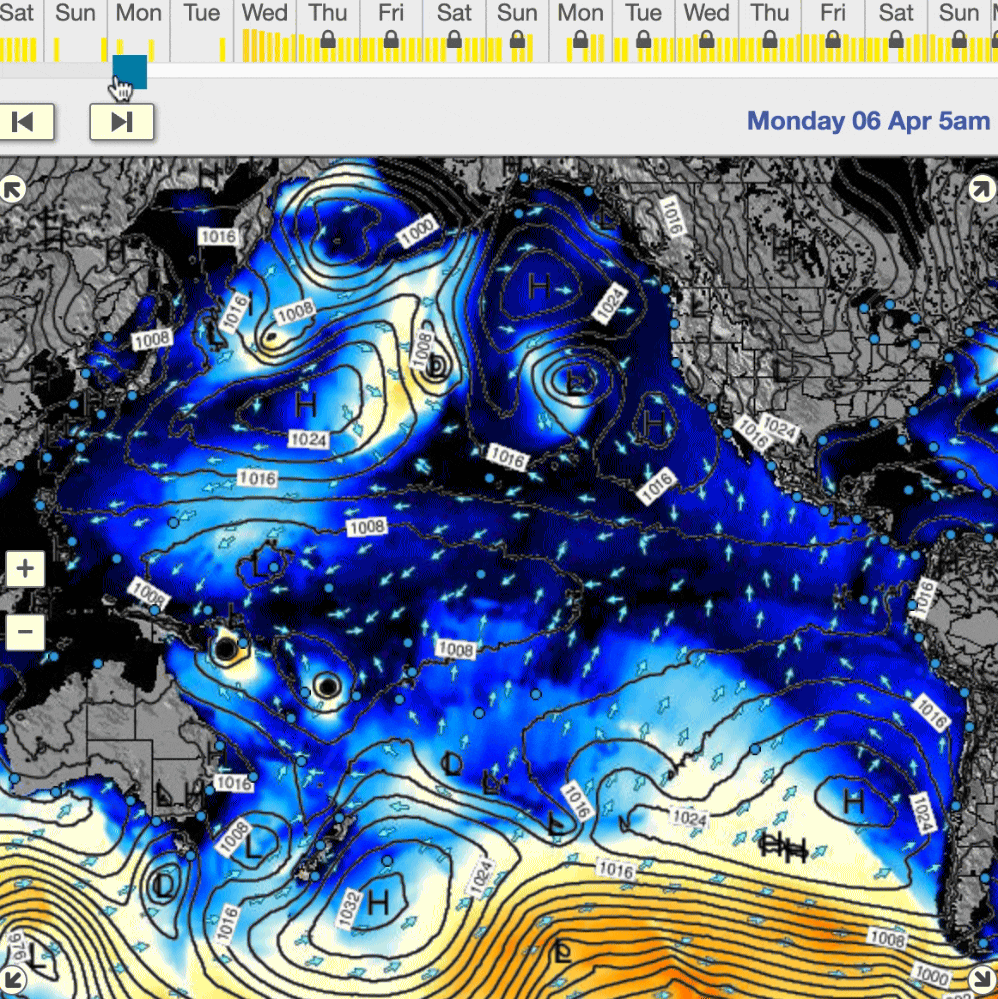The width and height of the screenshot is (998, 999).
Task: Click the timeline track left of slider handle
Action: (x=55, y=71)
